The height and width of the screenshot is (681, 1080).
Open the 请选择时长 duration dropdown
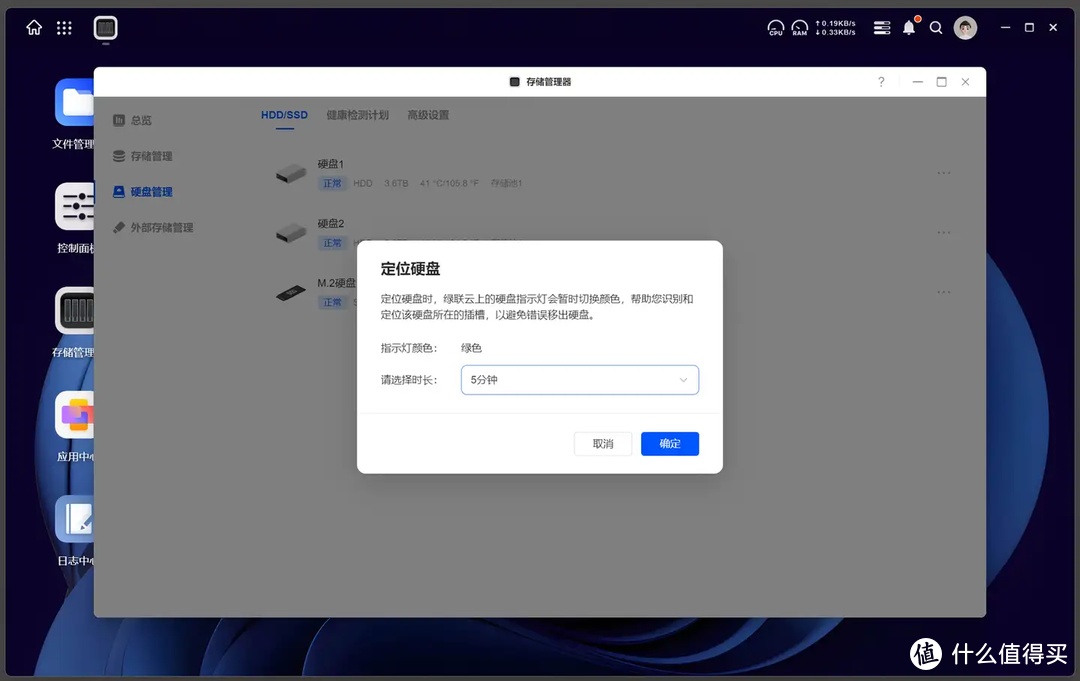coord(580,380)
